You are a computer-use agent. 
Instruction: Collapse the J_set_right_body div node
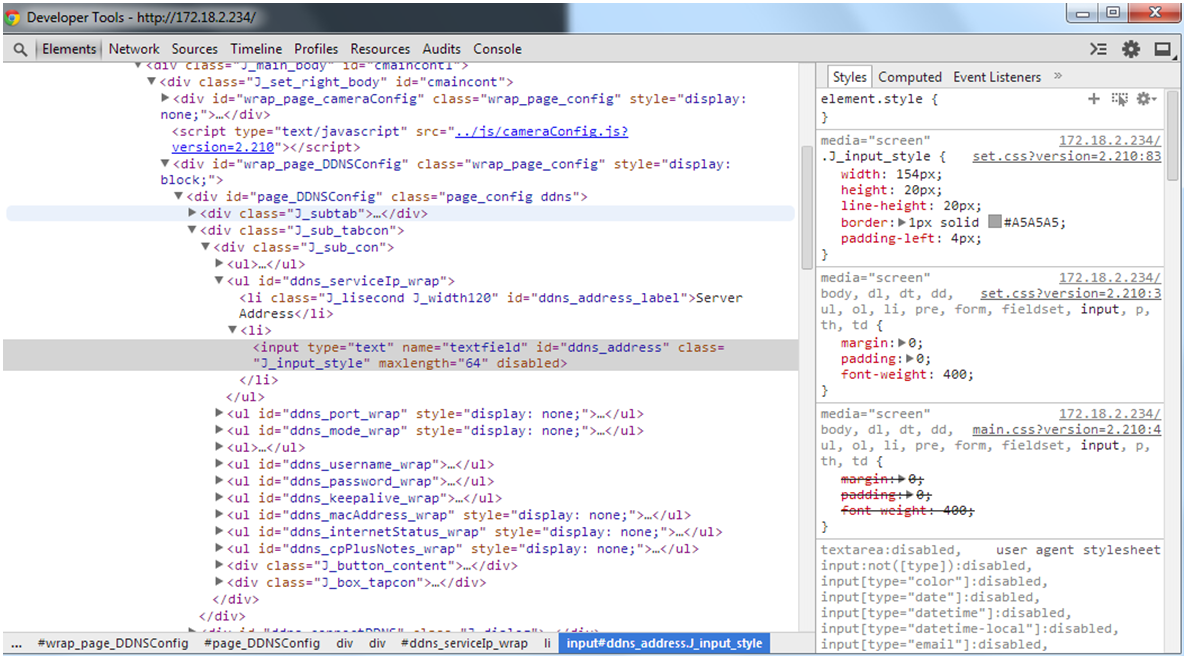tap(152, 82)
